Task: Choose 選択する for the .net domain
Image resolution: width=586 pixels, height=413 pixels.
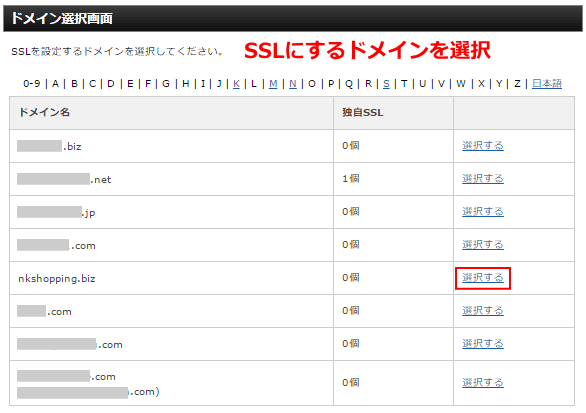Action: (x=482, y=179)
